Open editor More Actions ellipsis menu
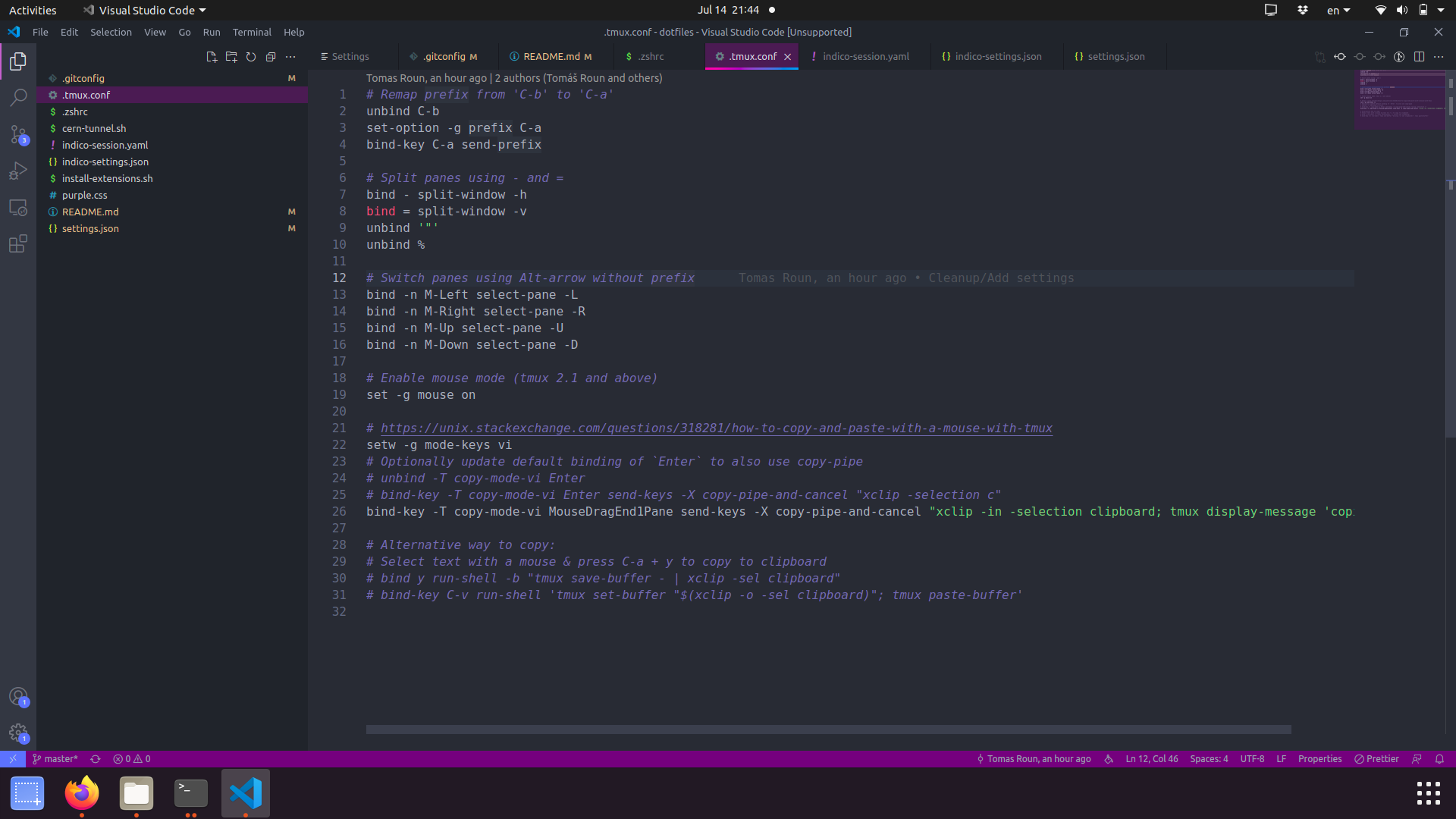The image size is (1456, 819). pyautogui.click(x=1439, y=57)
